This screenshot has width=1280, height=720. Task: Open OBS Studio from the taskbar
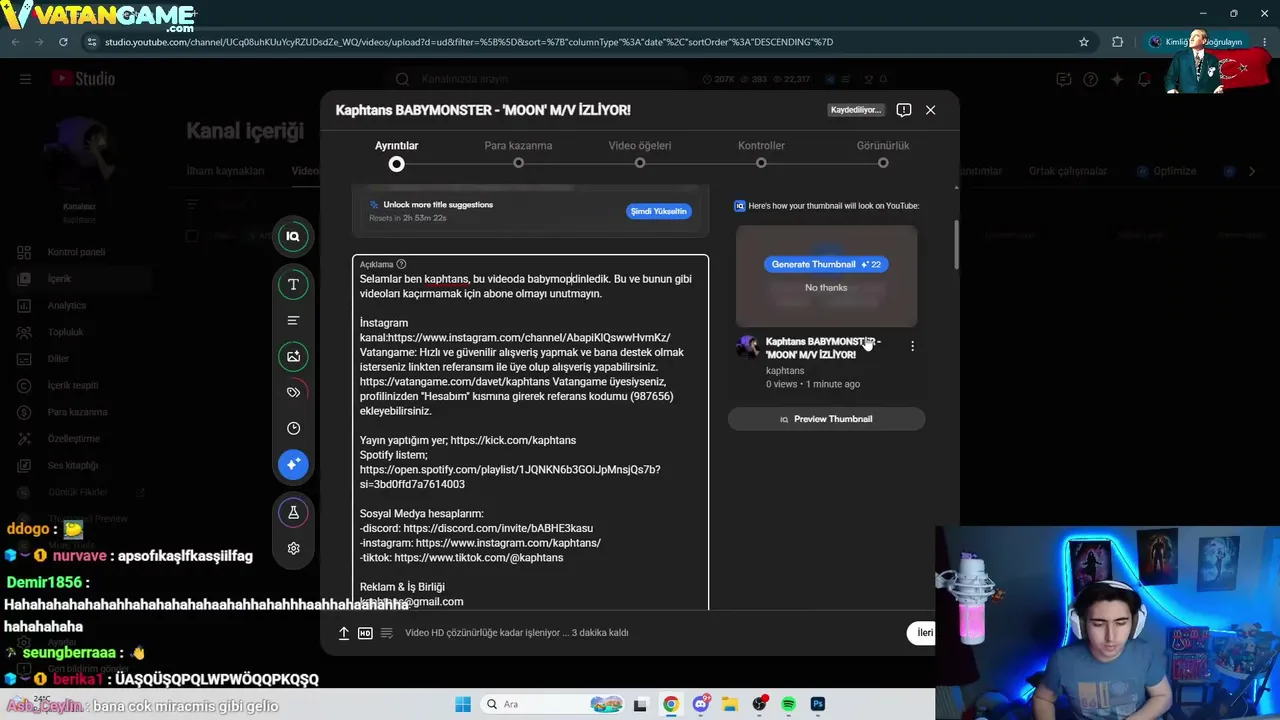coord(759,704)
